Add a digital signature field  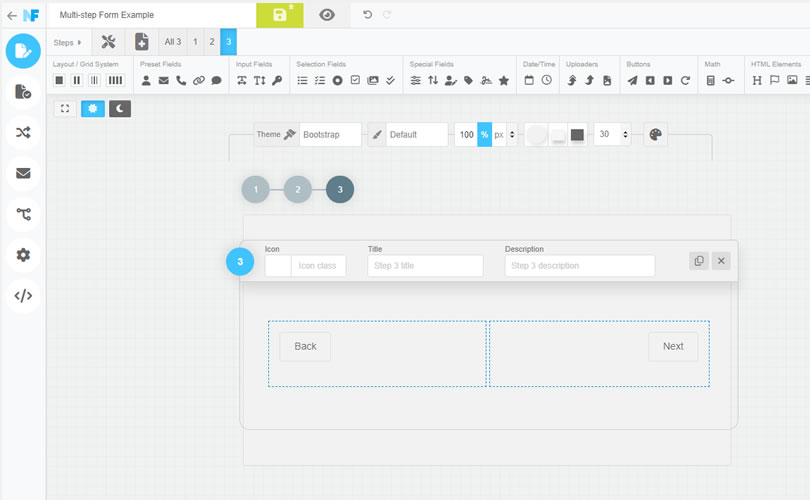coord(486,80)
